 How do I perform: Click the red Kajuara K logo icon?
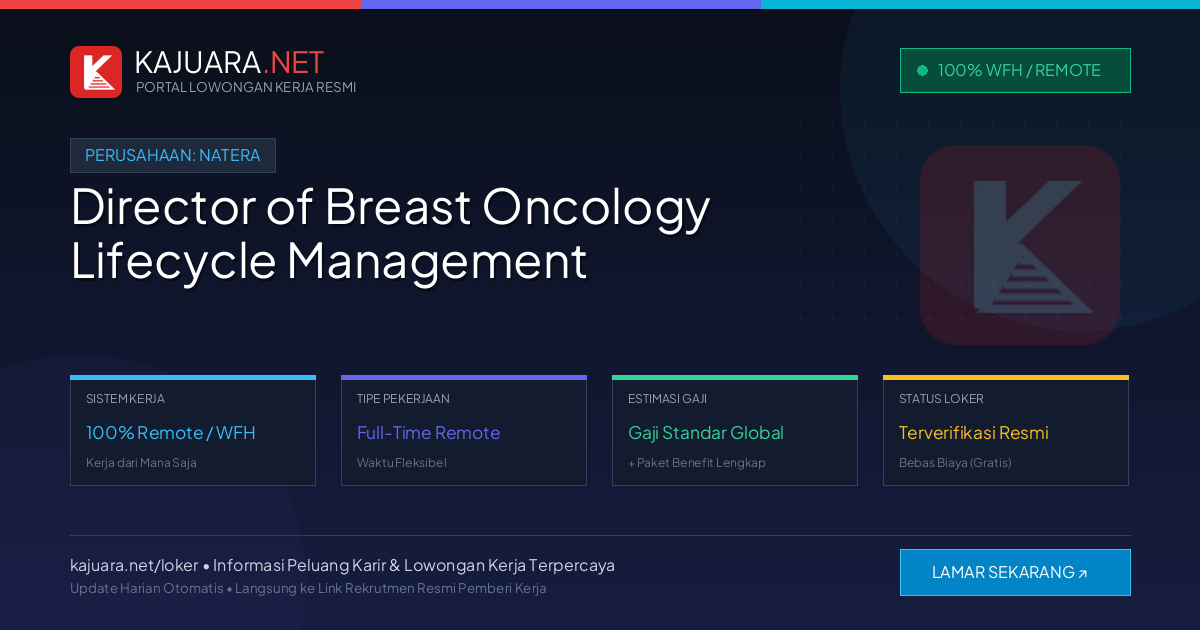(96, 72)
